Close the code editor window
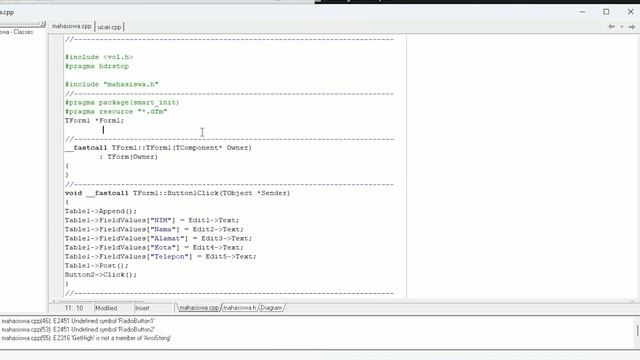640x360 pixels. coord(630,12)
